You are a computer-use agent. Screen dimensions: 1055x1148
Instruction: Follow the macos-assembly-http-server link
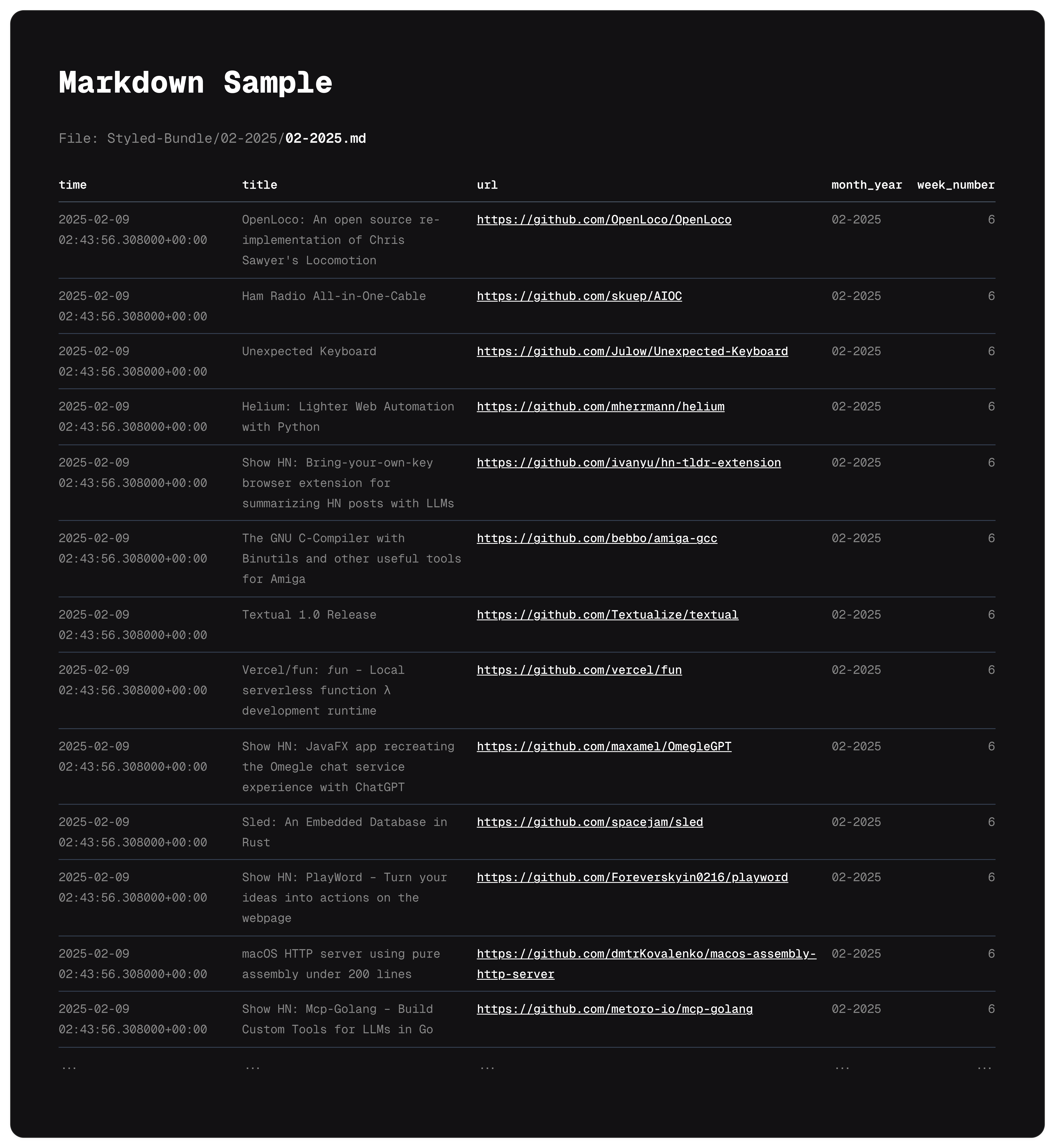coord(646,954)
